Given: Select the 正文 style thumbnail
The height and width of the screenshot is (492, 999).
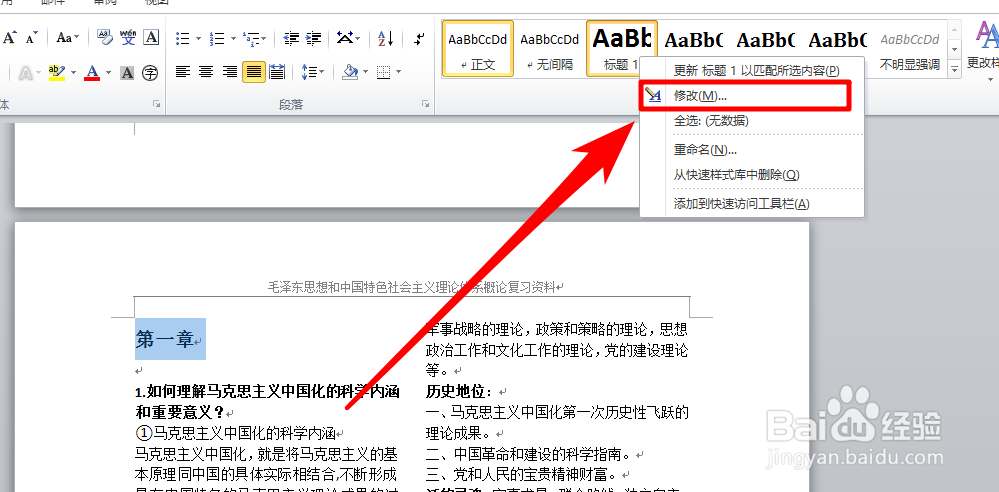Looking at the screenshot, I should click(478, 48).
